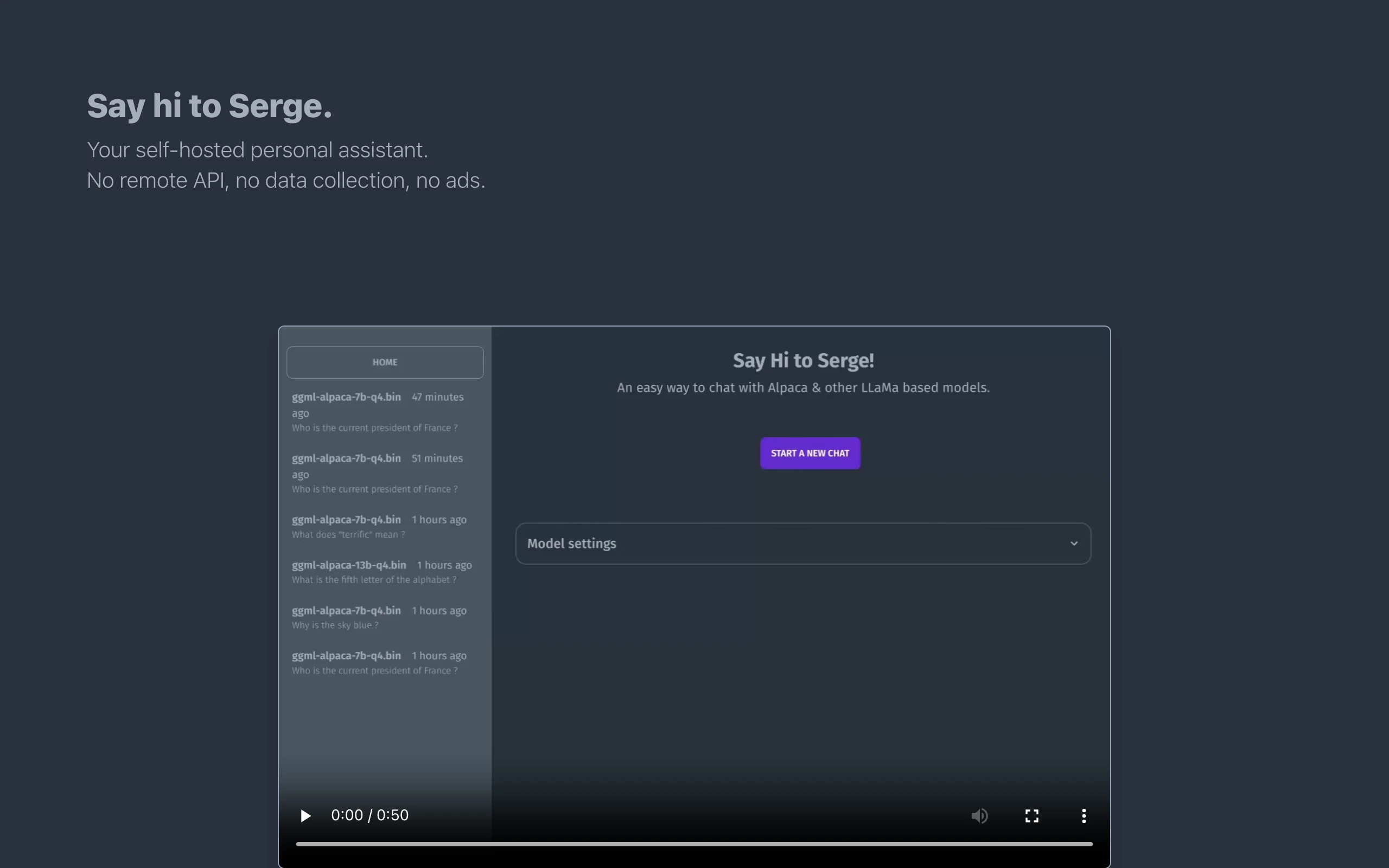Viewport: 1389px width, 868px height.
Task: Click 'Say Hi to Serge!' title in video
Action: pyautogui.click(x=803, y=361)
